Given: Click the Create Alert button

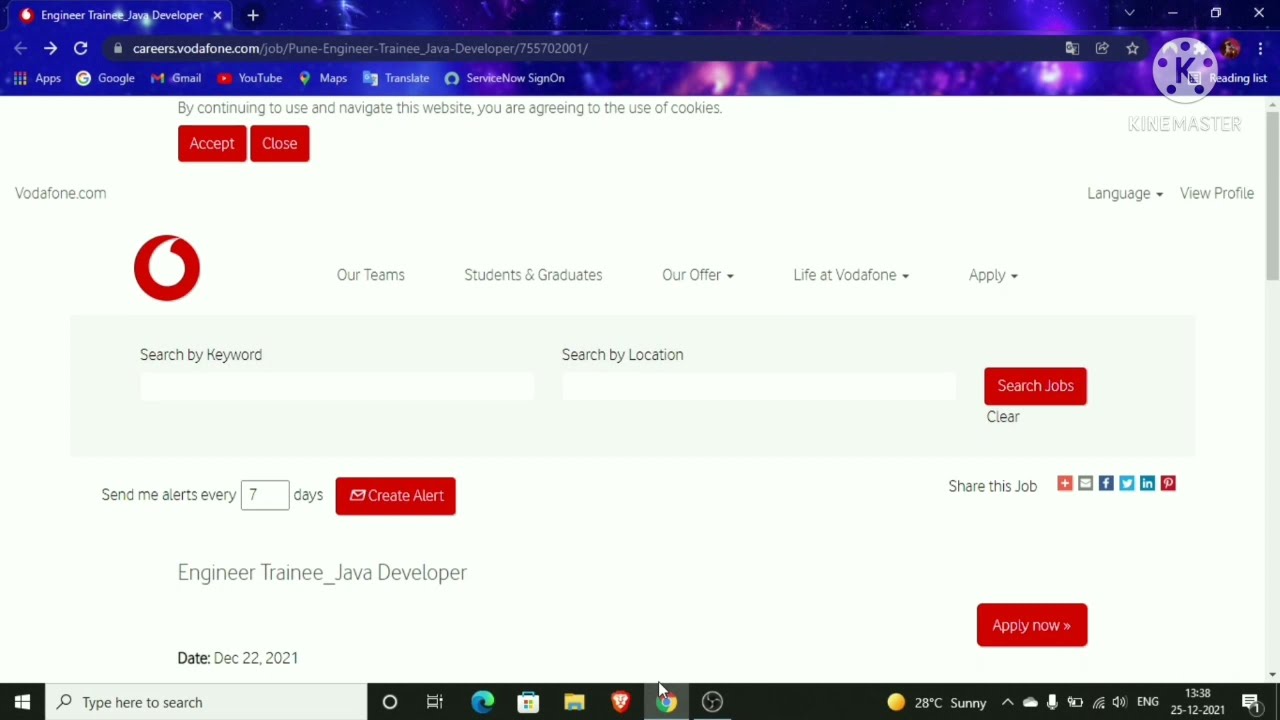Looking at the screenshot, I should point(396,496).
